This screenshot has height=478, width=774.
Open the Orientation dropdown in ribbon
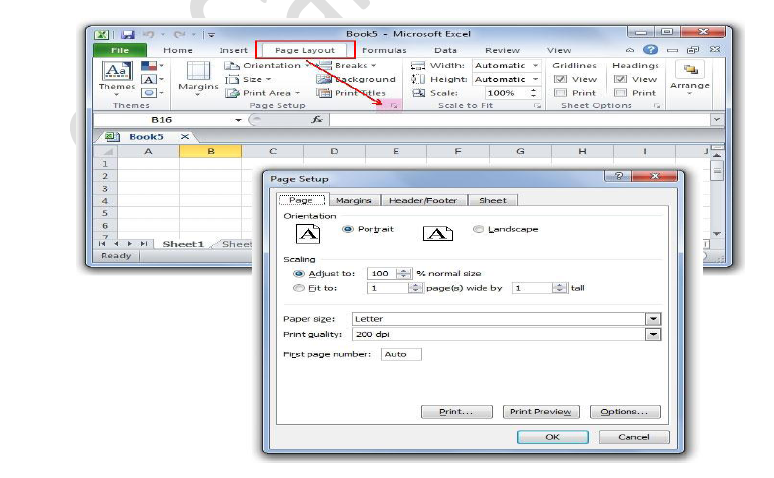270,65
